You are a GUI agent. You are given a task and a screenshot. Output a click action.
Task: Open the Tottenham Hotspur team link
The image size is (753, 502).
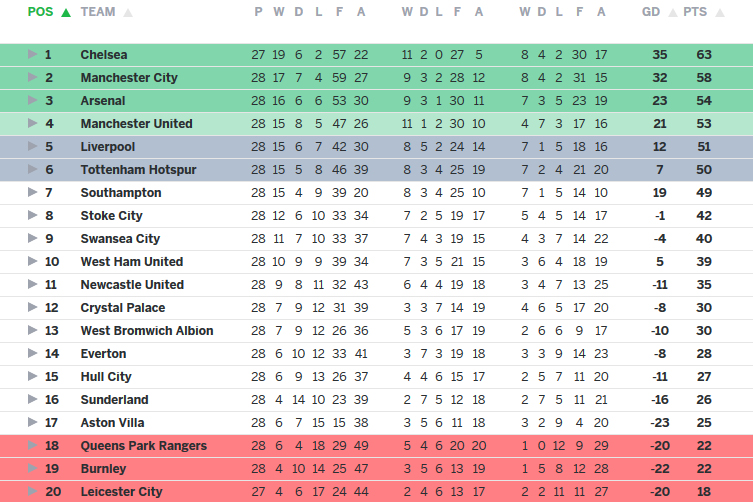(138, 169)
